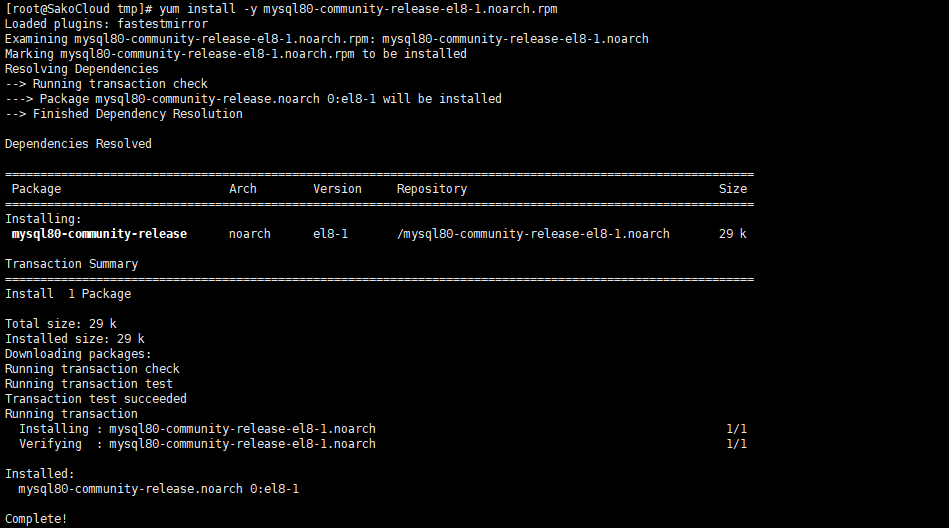Click the unindented "Running transaction check" line
This screenshot has height=528, width=949.
[x=92, y=369]
